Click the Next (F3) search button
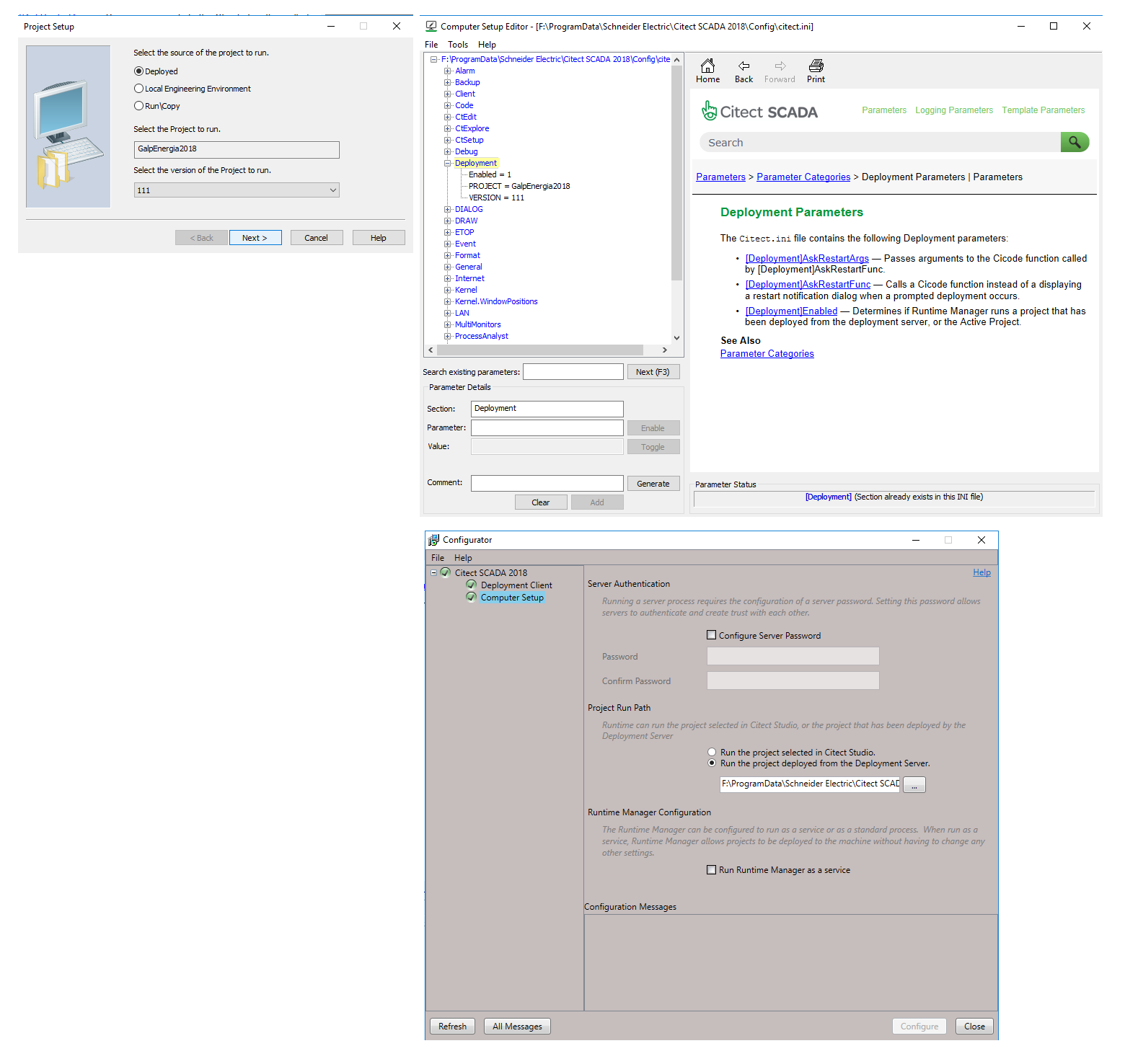 653,372
